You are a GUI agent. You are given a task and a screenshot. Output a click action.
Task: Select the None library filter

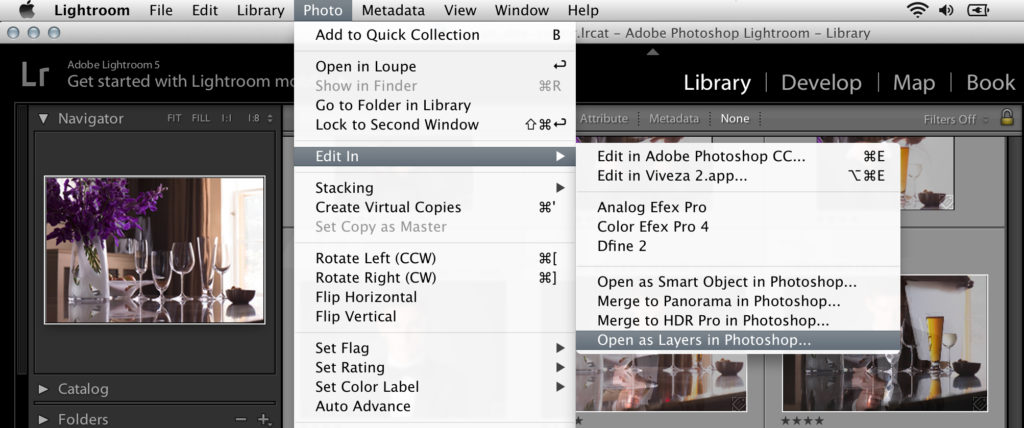734,118
